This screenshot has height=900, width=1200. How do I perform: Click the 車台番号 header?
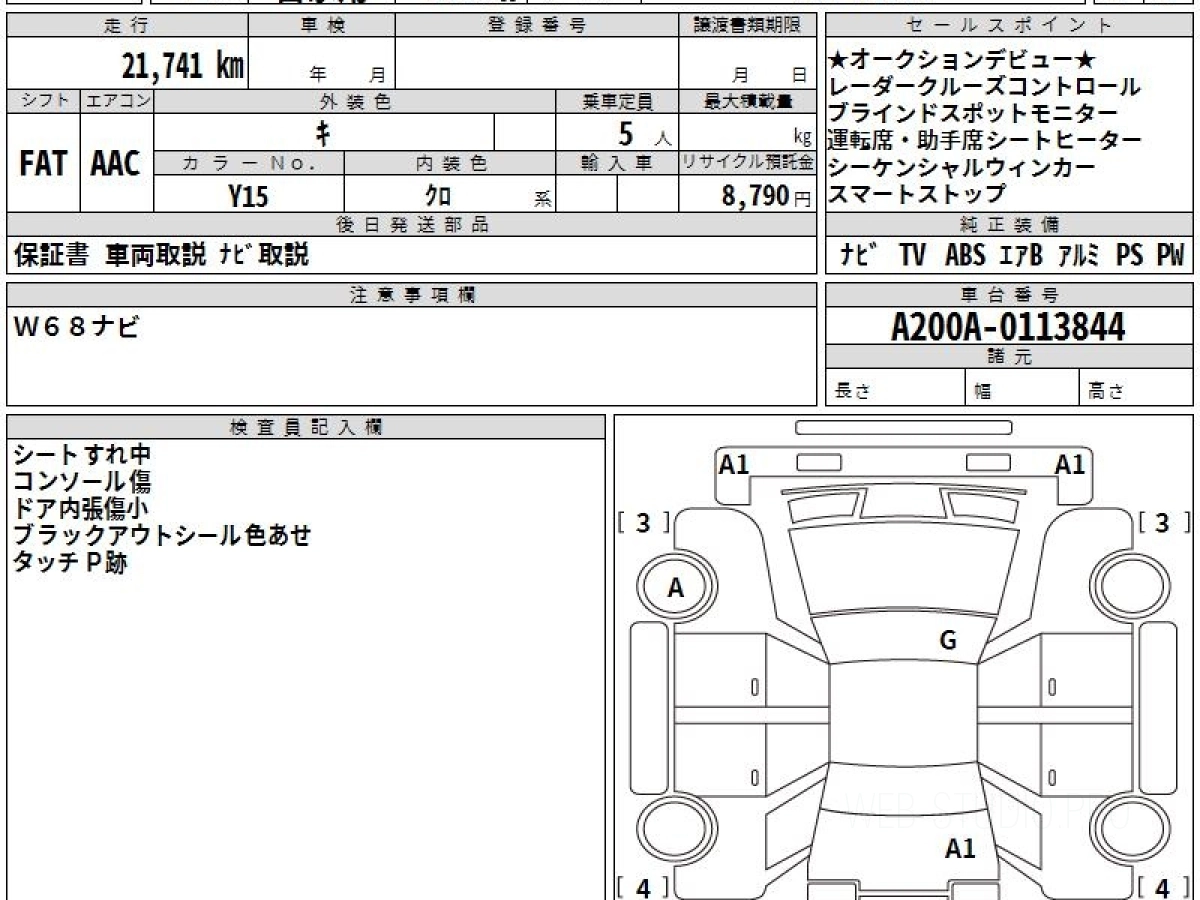click(1010, 295)
